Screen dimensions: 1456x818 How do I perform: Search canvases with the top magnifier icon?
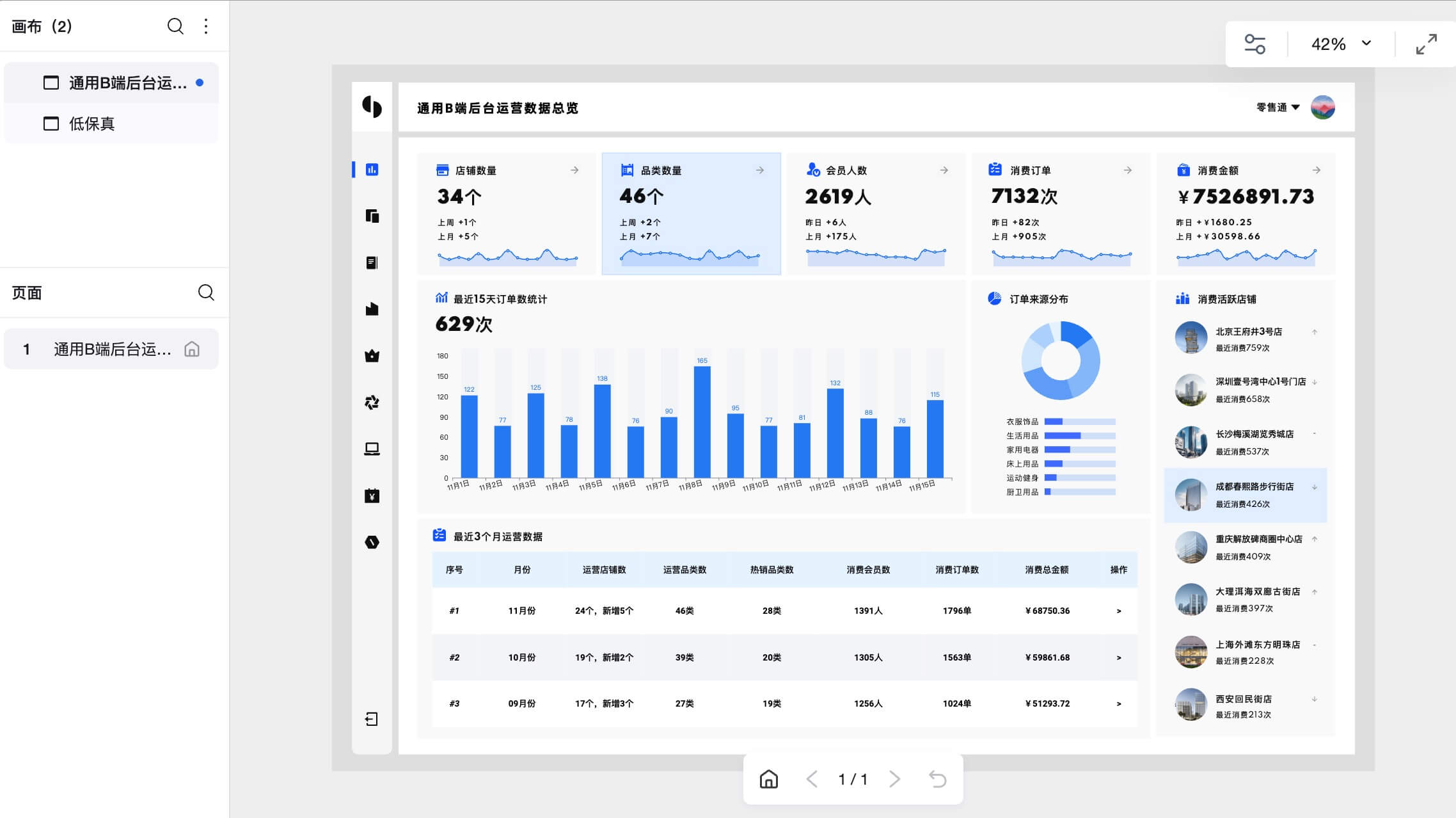point(175,26)
